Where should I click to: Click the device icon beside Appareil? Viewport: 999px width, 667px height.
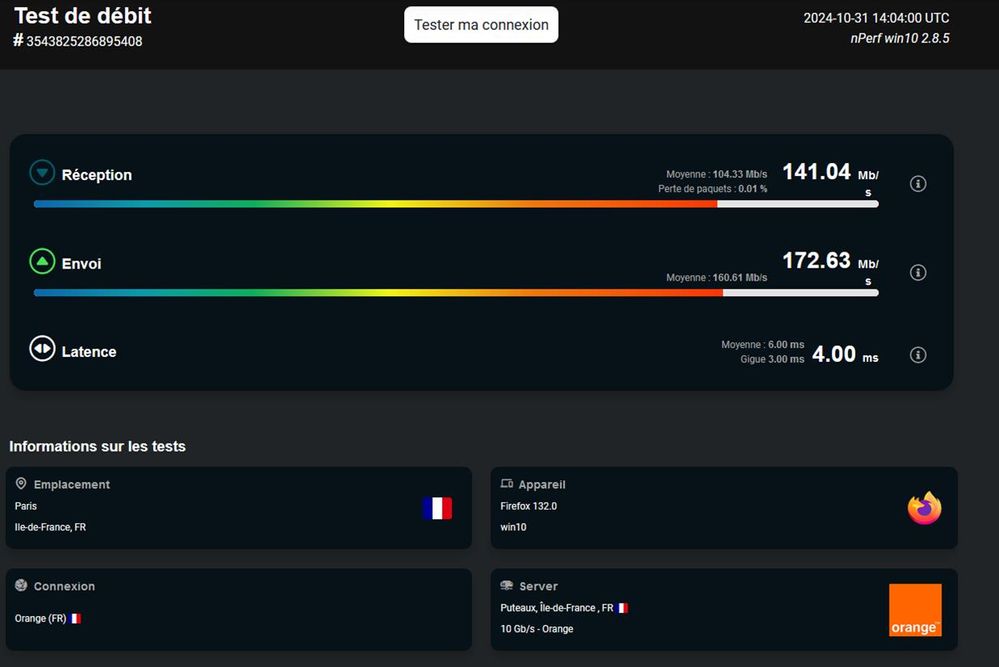(507, 484)
